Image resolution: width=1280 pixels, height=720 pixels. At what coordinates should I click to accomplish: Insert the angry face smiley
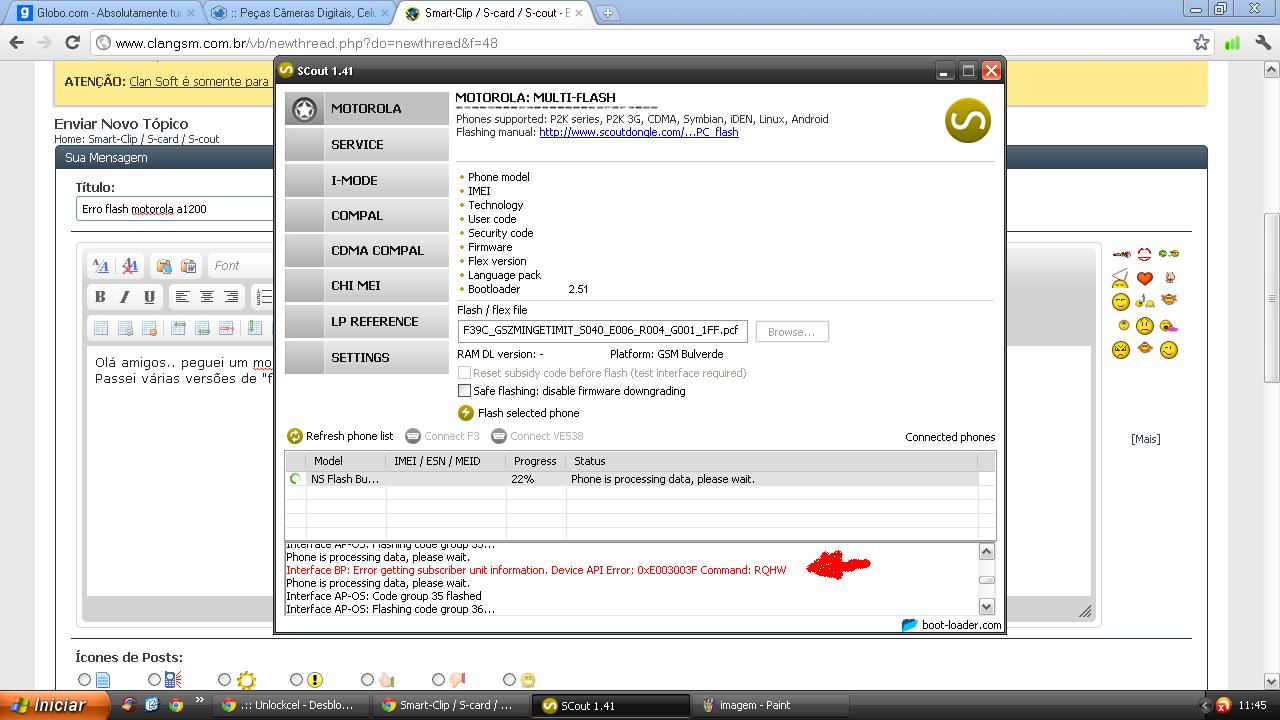pyautogui.click(x=1121, y=350)
